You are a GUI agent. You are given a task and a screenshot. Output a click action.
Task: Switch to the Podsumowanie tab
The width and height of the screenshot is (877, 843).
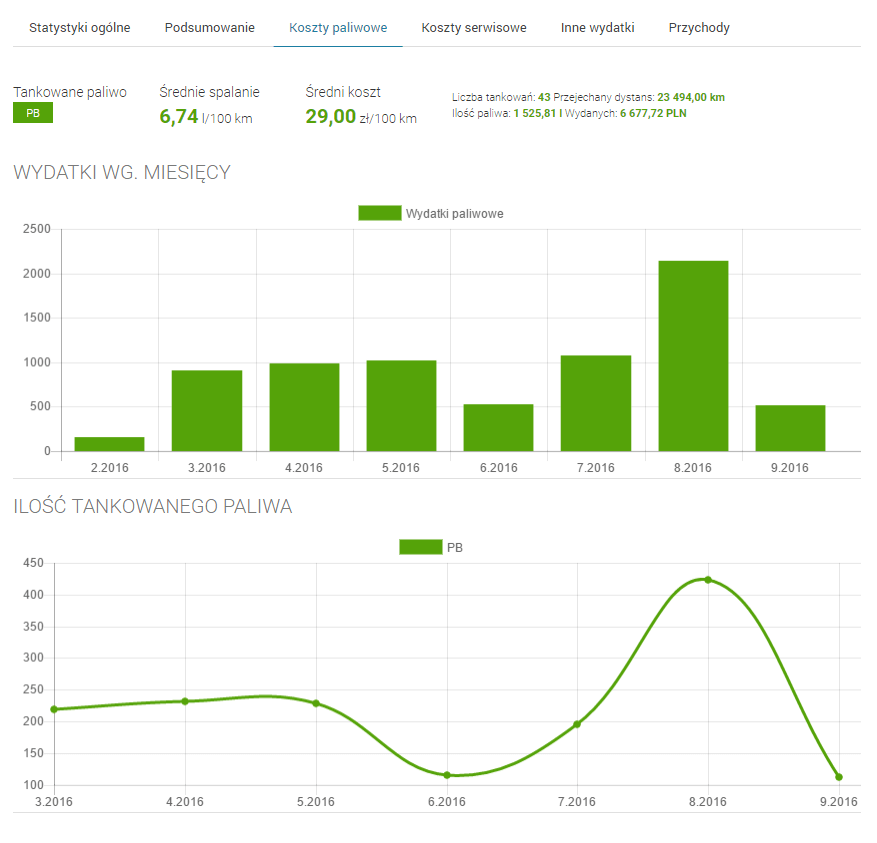pos(209,28)
